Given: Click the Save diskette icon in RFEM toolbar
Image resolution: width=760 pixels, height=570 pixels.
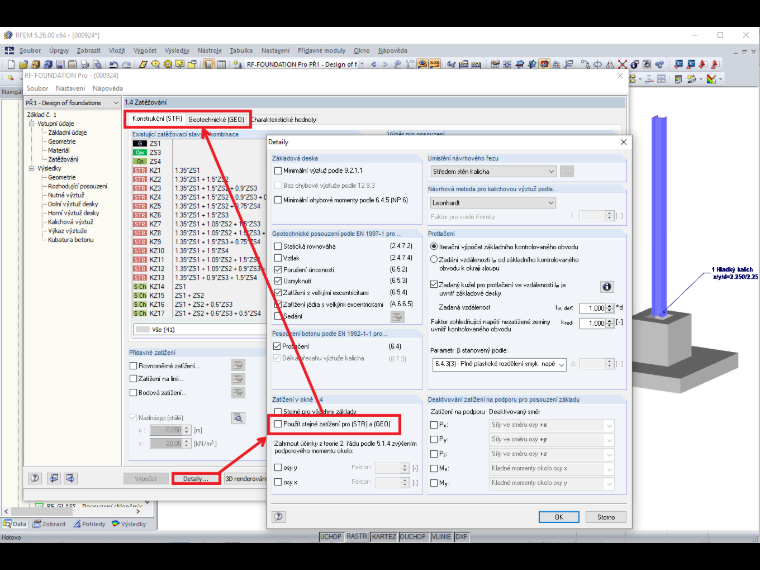Looking at the screenshot, I should click(60, 64).
